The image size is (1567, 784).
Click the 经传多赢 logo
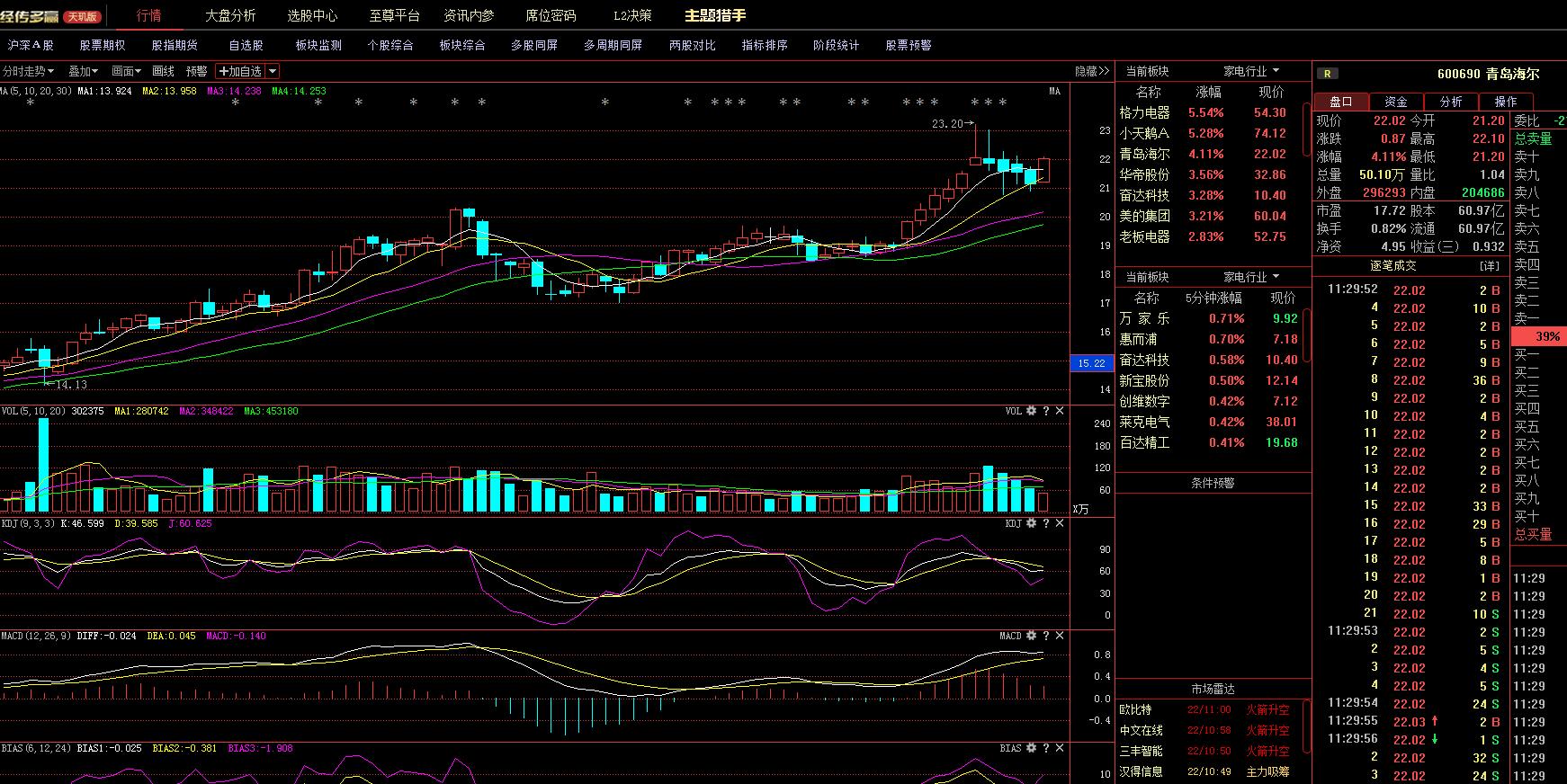[x=30, y=16]
